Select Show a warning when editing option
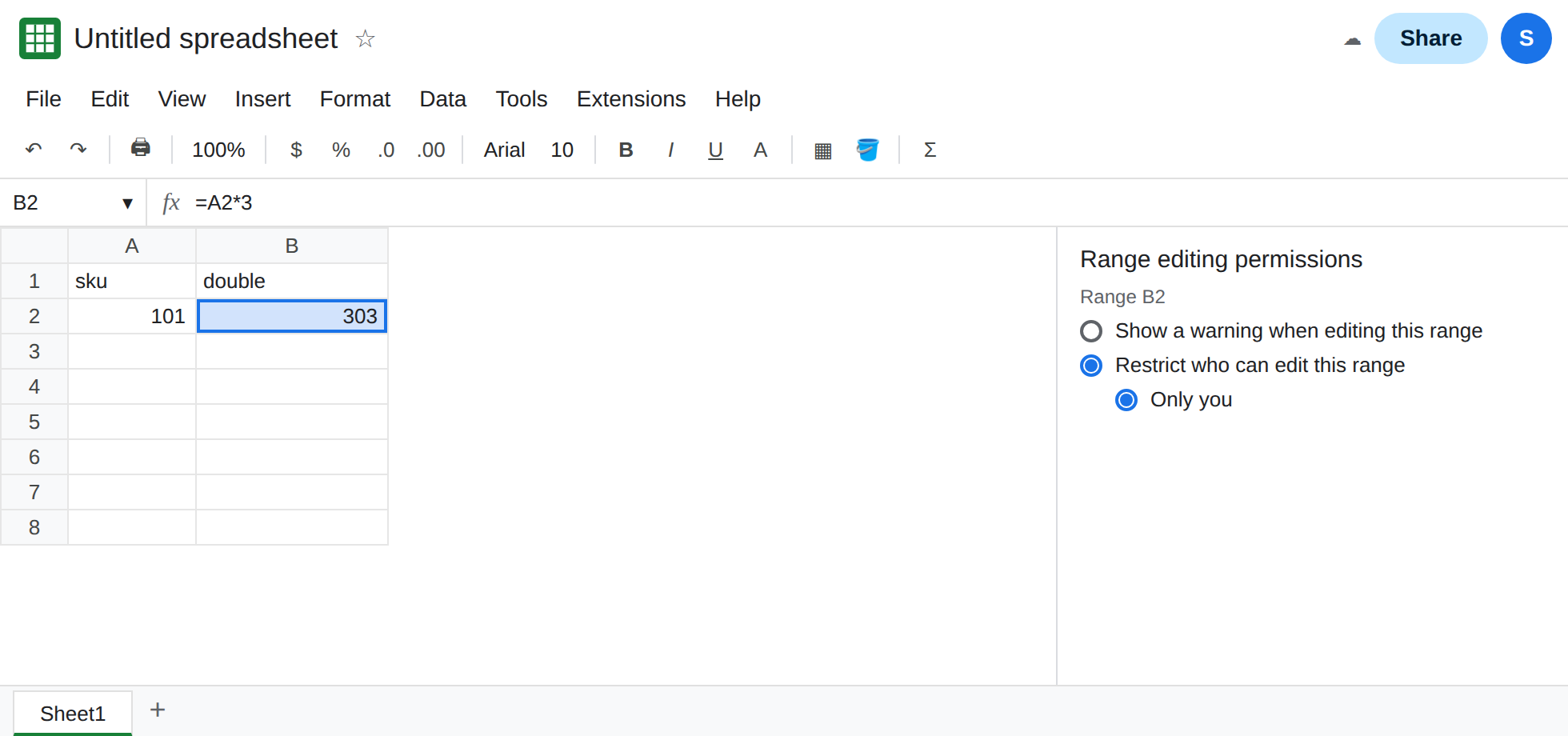1568x736 pixels. [x=1091, y=331]
